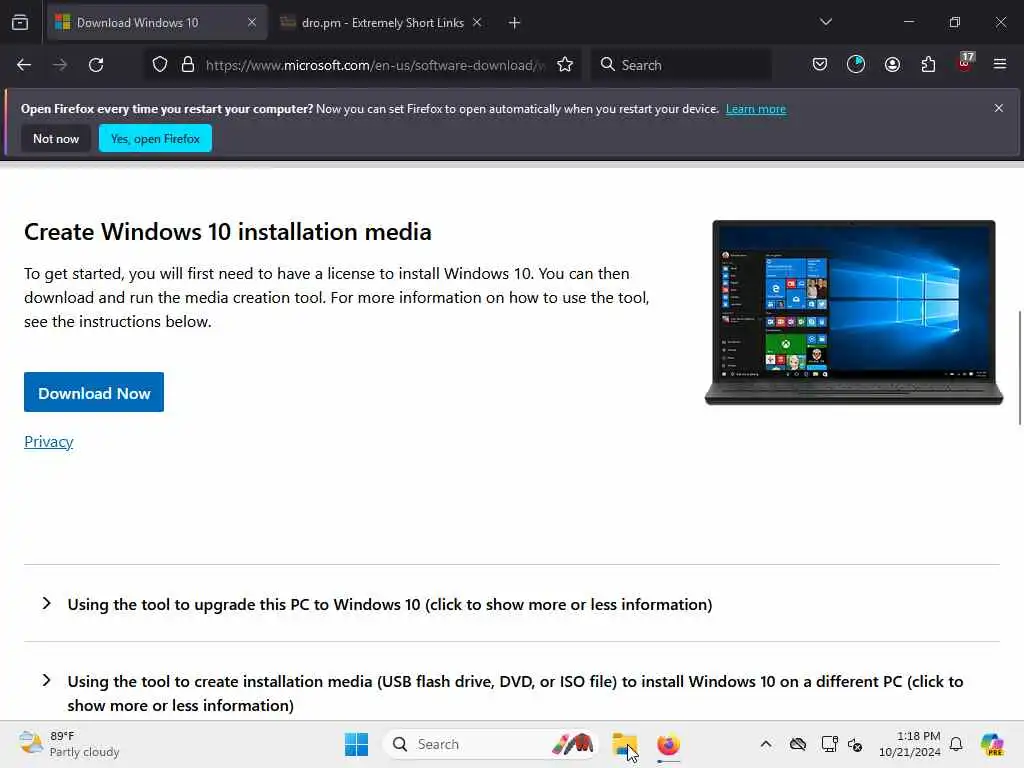The image size is (1024, 768).
Task: Open OneDrive cloud tray icon
Action: [797, 744]
